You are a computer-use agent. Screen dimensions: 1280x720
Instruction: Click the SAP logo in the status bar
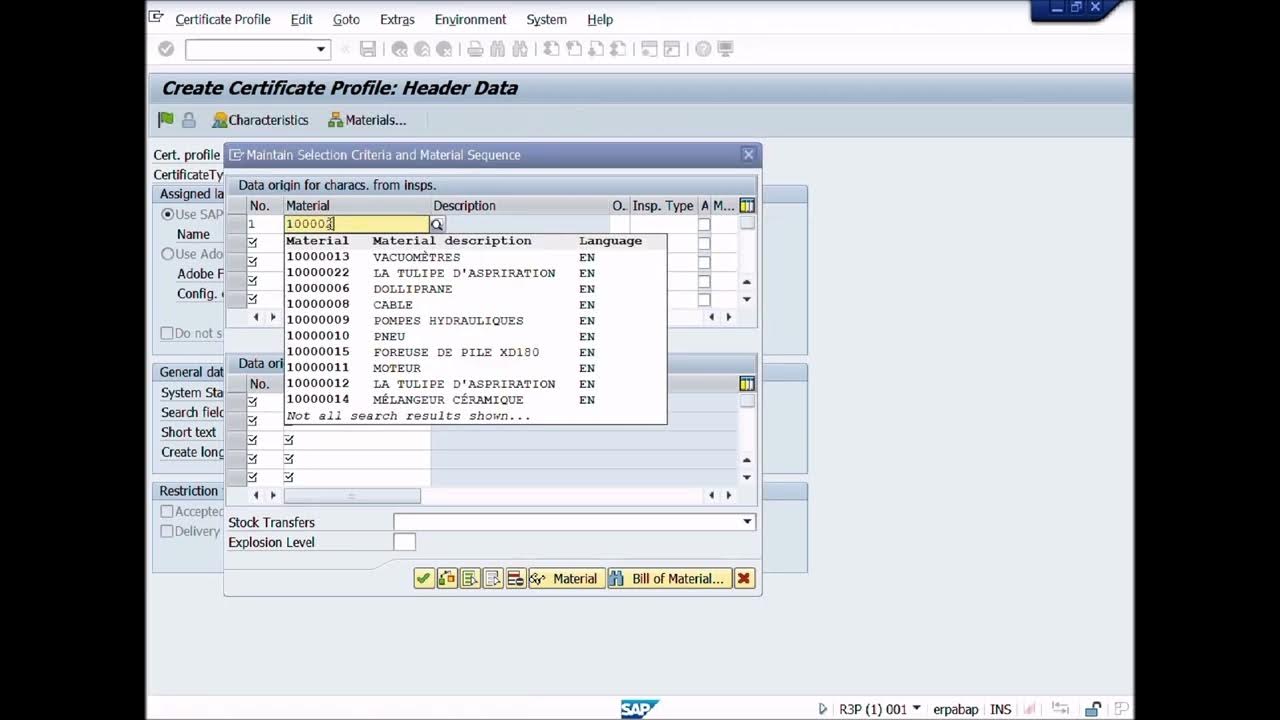[x=638, y=709]
